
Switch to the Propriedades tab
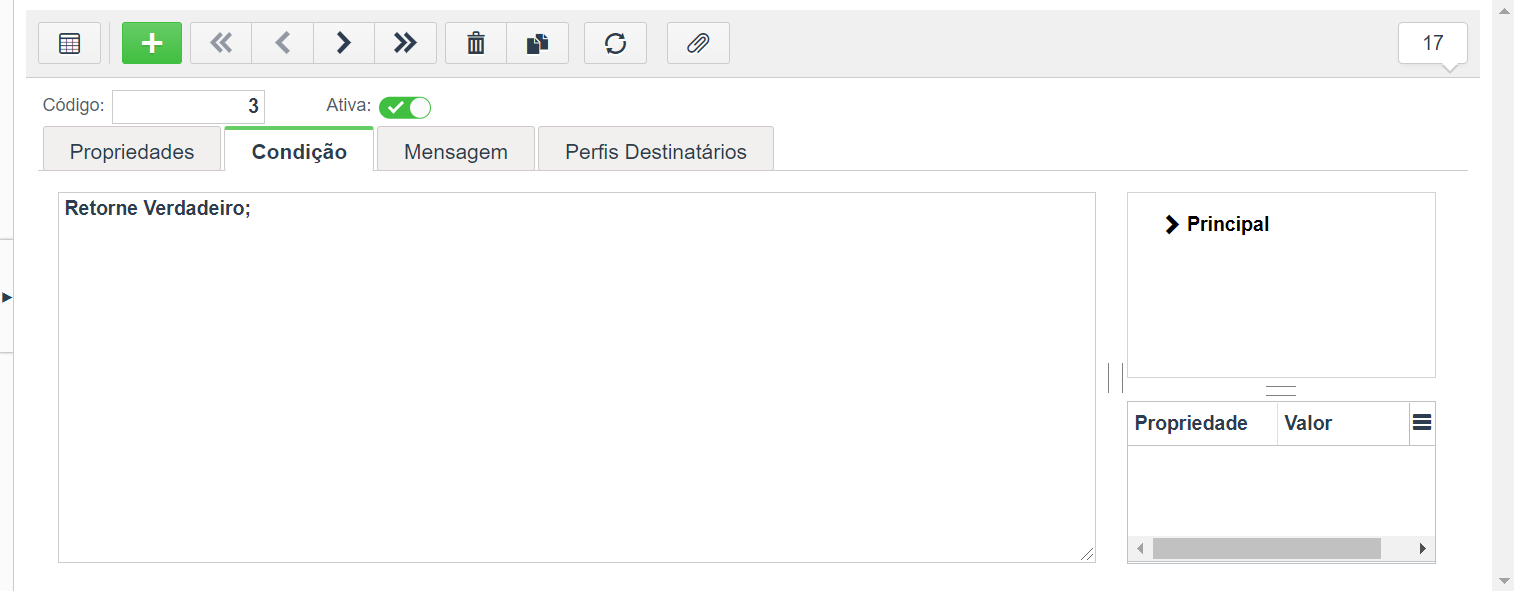[x=132, y=152]
